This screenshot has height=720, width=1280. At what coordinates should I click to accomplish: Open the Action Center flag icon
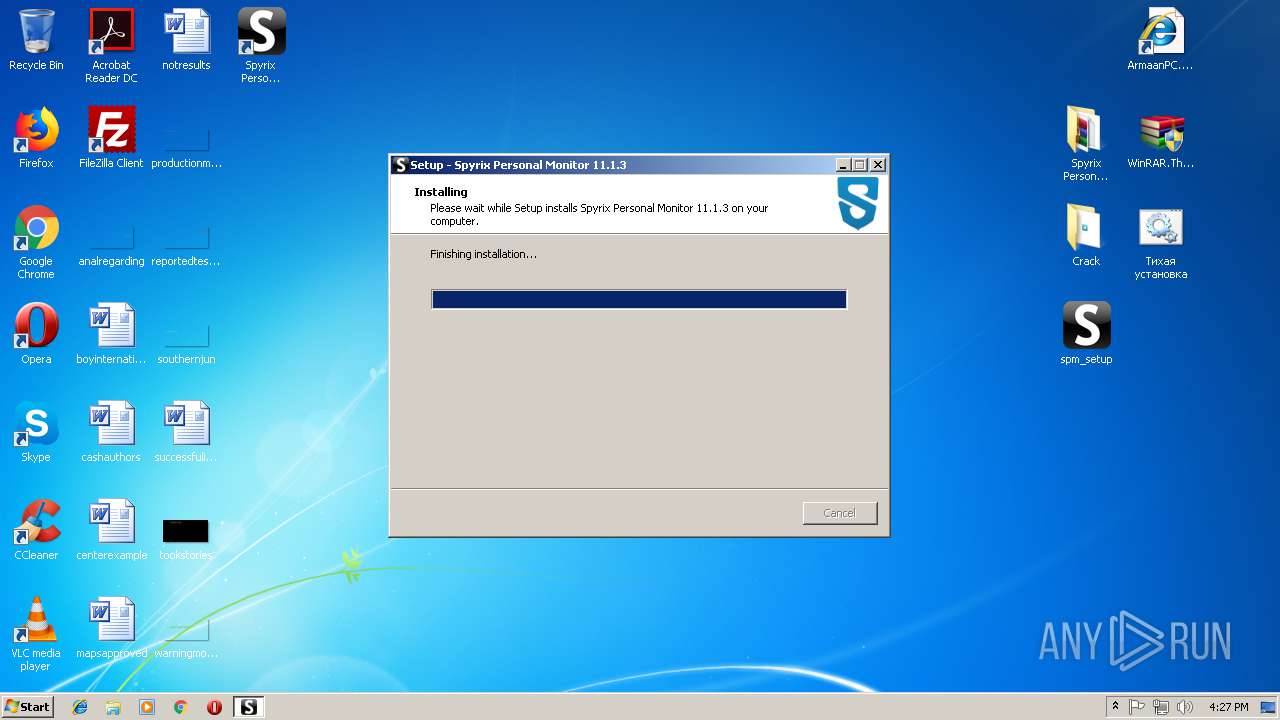pos(1137,707)
